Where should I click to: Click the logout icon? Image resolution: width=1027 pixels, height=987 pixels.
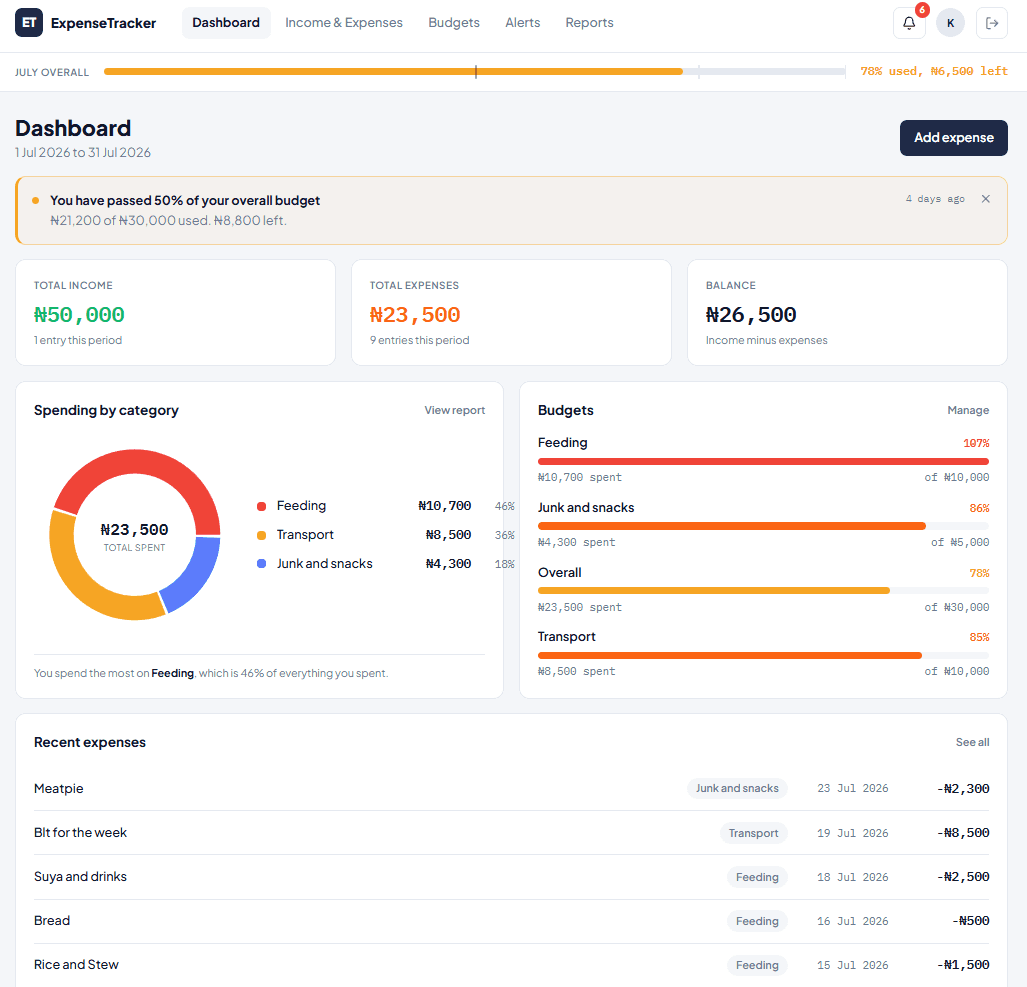pyautogui.click(x=992, y=23)
